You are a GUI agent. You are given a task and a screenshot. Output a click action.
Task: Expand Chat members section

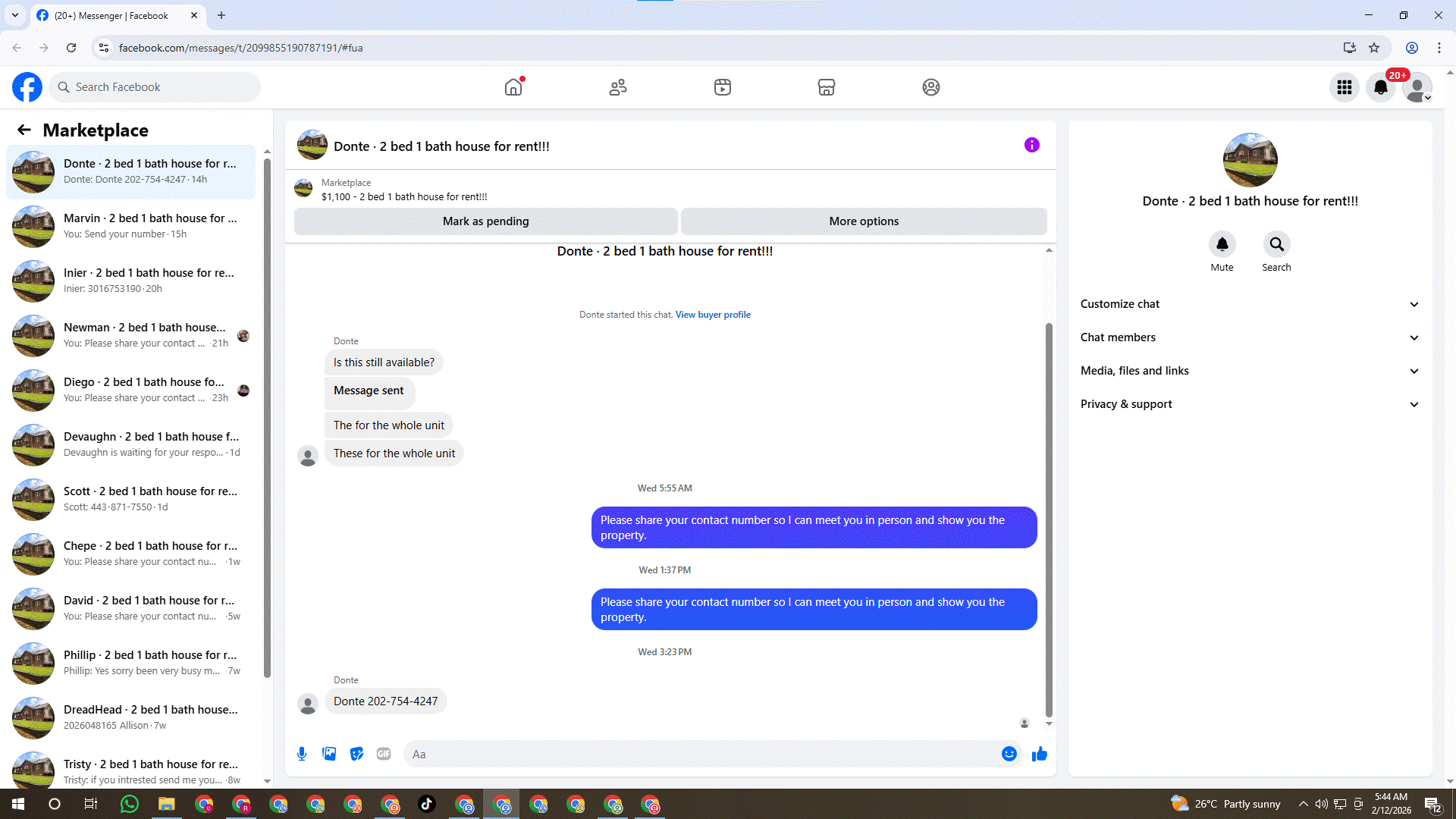click(1250, 337)
